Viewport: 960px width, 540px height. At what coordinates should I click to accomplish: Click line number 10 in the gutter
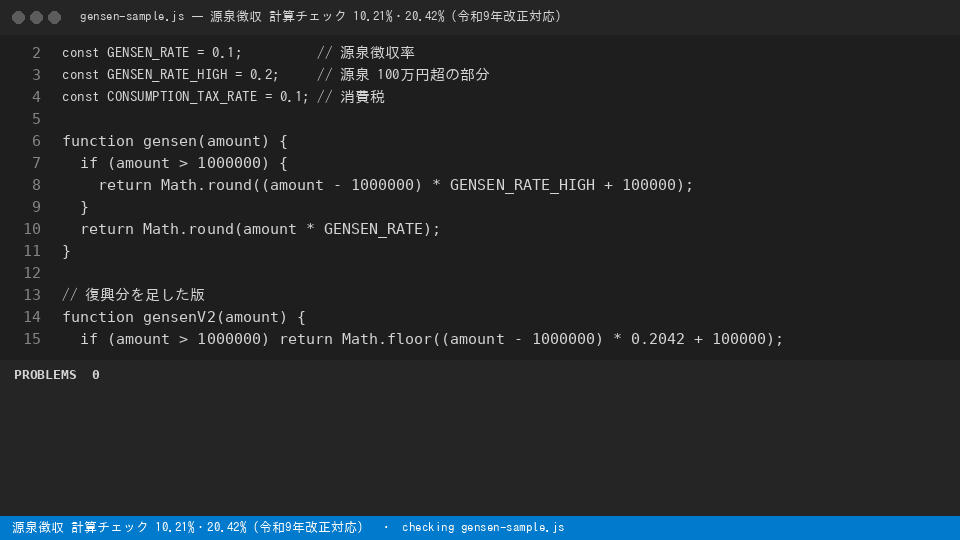32,230
